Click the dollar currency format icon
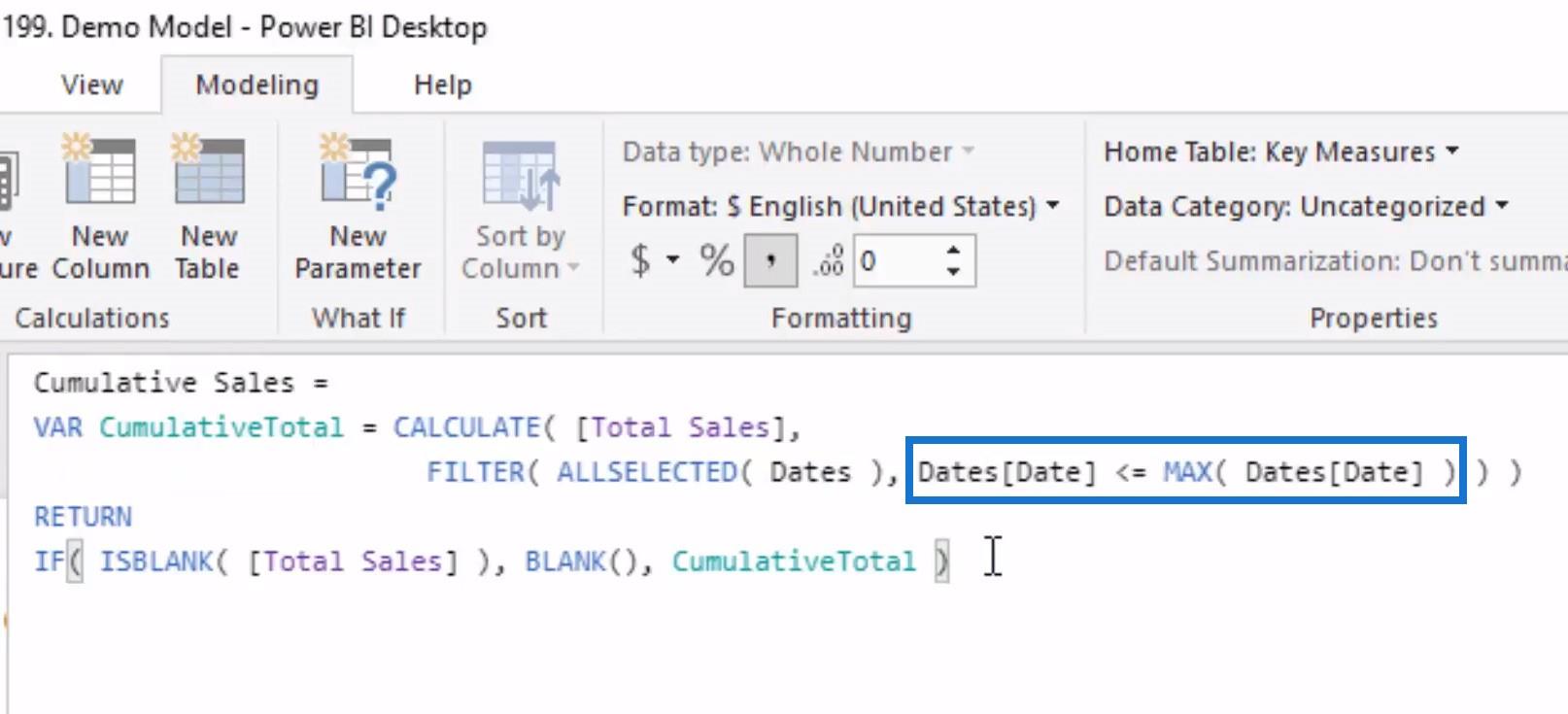Image resolution: width=1568 pixels, height=714 pixels. tap(639, 260)
